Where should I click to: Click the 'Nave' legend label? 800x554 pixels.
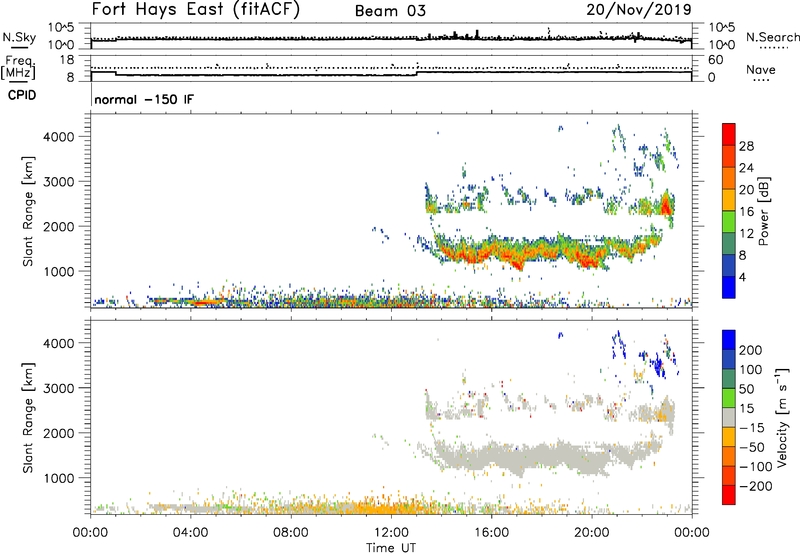click(x=761, y=69)
